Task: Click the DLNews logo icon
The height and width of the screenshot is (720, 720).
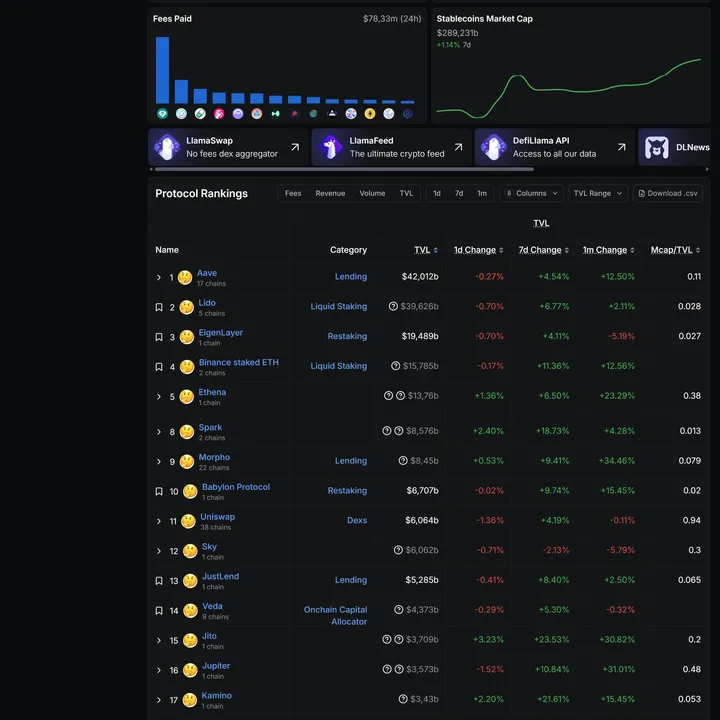Action: click(x=656, y=148)
